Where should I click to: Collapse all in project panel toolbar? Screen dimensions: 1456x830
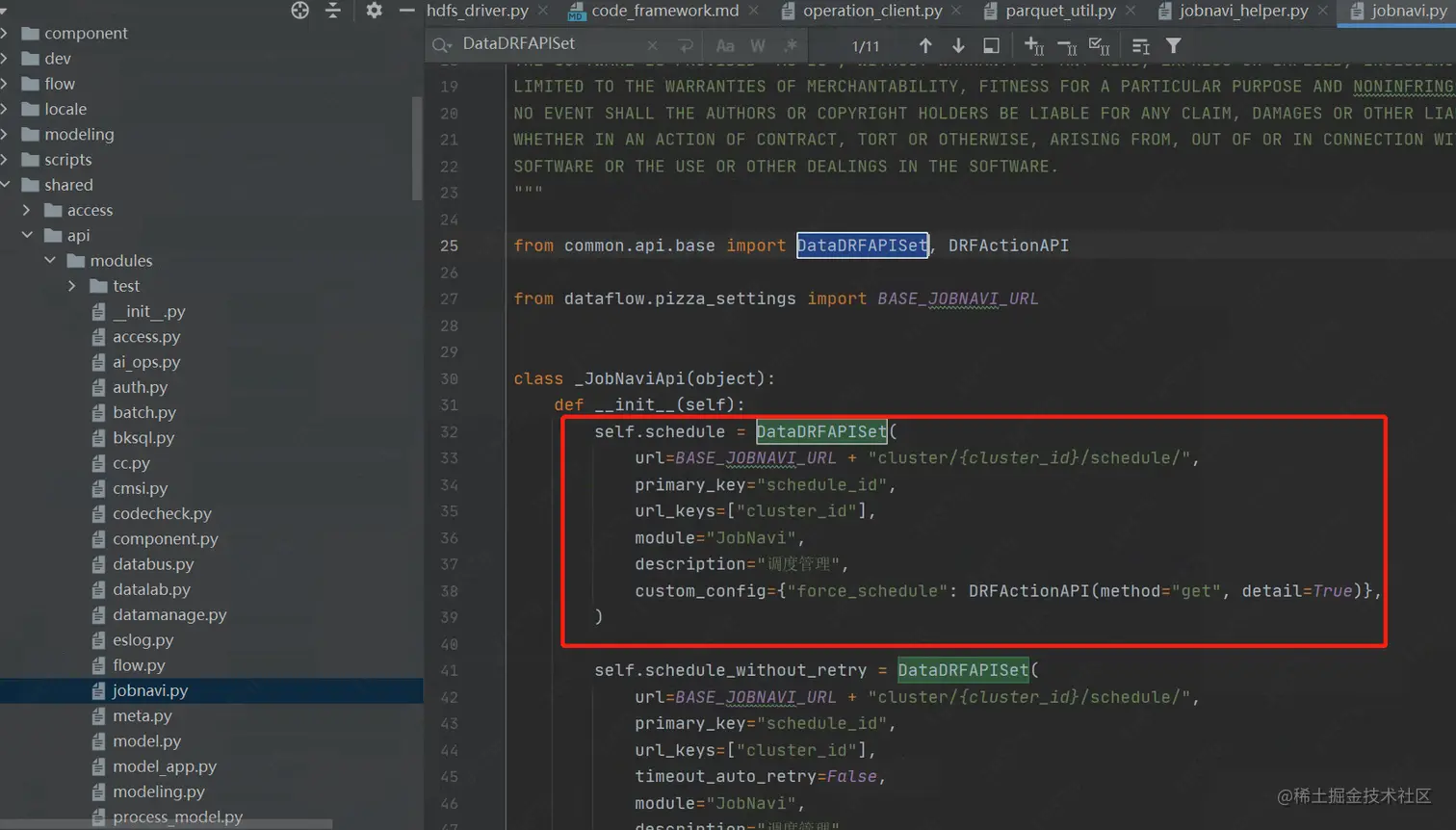333,11
